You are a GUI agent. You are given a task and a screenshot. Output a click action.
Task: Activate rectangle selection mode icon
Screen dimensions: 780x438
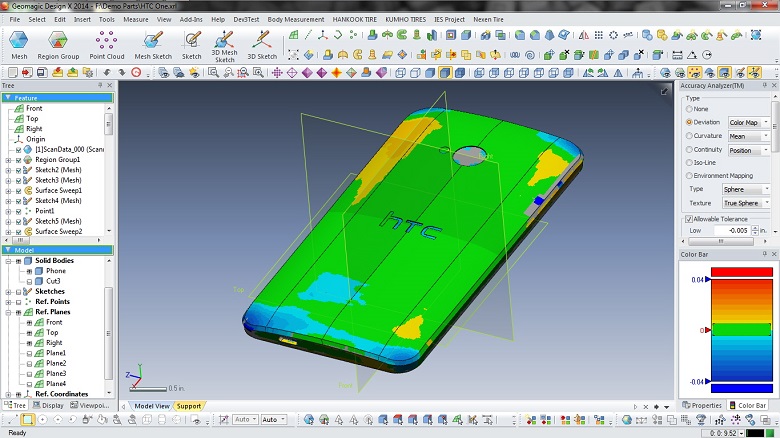(x=27, y=420)
